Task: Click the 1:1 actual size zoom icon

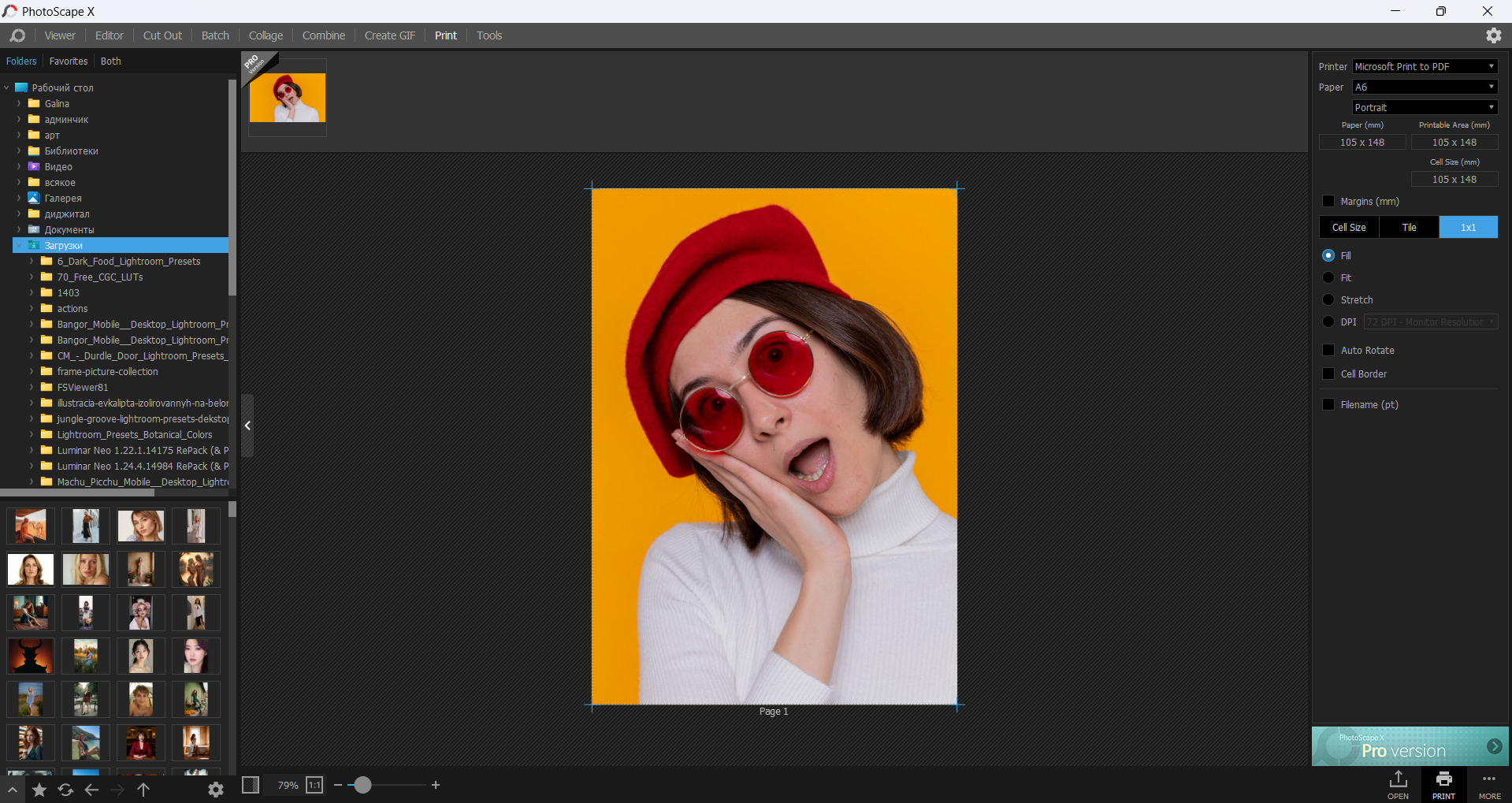Action: point(314,785)
